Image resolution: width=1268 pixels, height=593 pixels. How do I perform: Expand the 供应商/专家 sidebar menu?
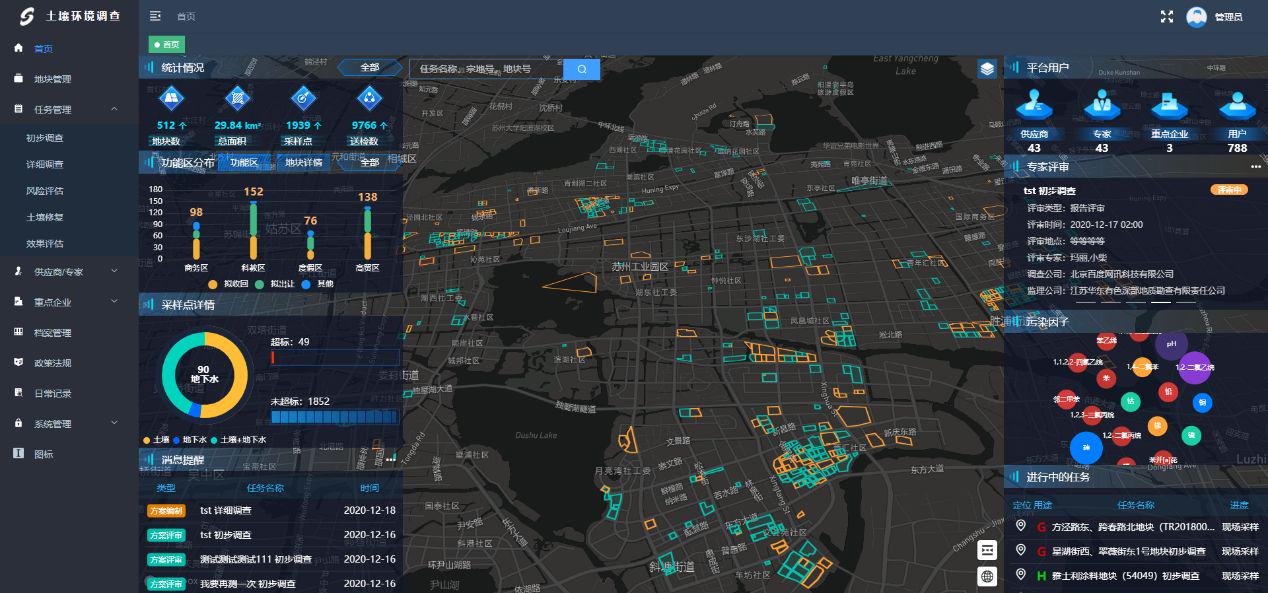click(69, 271)
